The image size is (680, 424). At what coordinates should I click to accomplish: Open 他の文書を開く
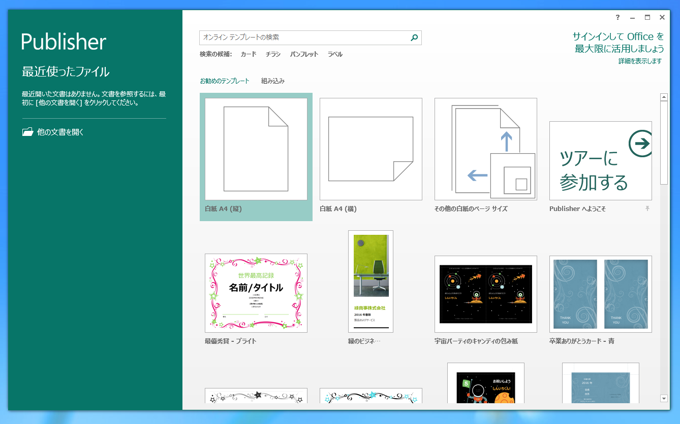53,132
